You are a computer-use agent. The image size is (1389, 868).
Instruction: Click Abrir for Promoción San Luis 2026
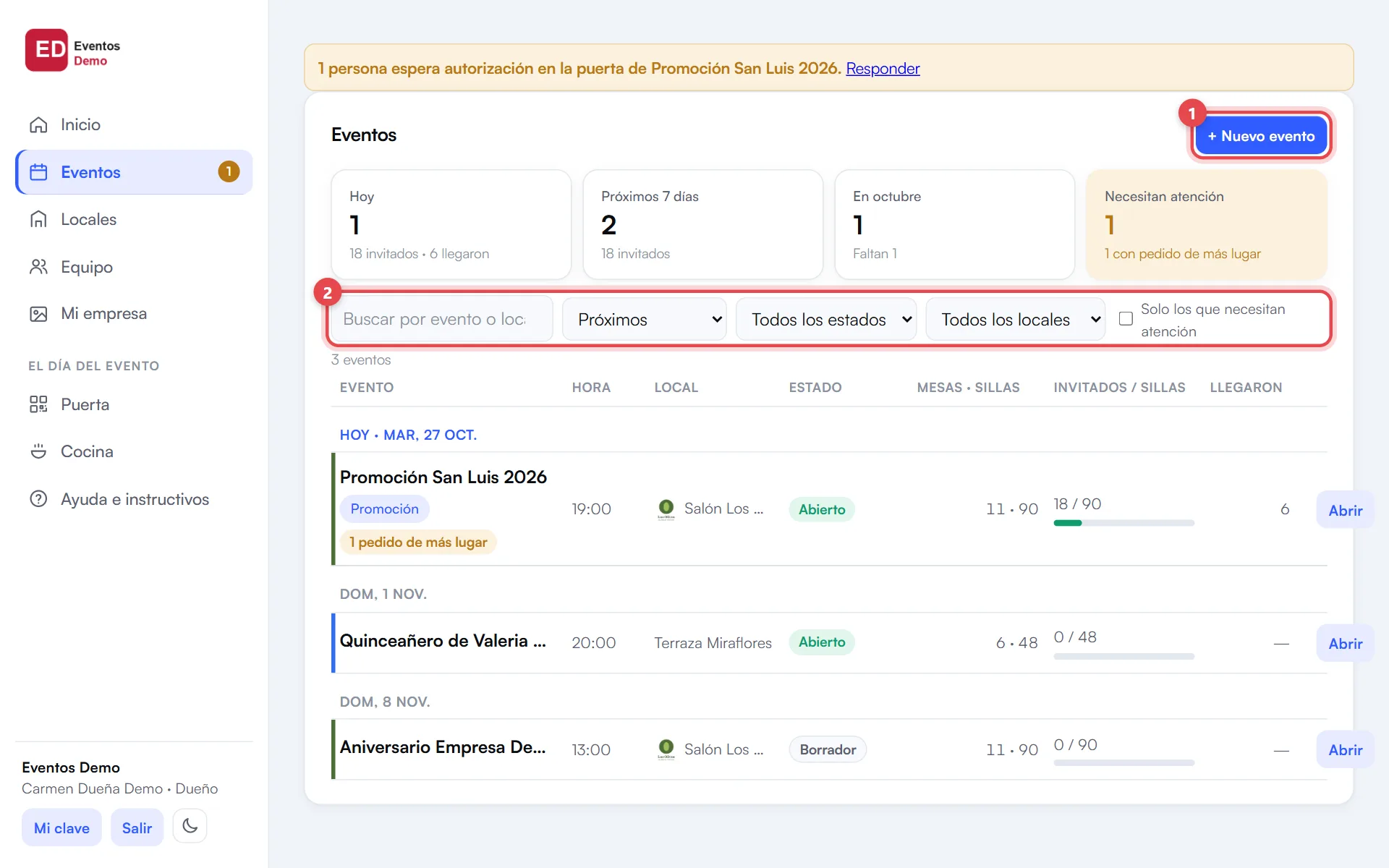tap(1345, 510)
